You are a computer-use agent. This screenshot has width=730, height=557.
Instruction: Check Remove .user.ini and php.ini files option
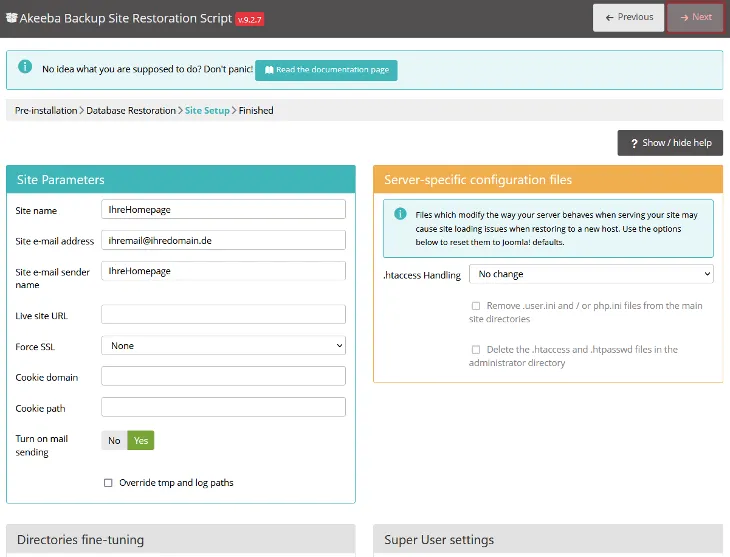click(476, 306)
